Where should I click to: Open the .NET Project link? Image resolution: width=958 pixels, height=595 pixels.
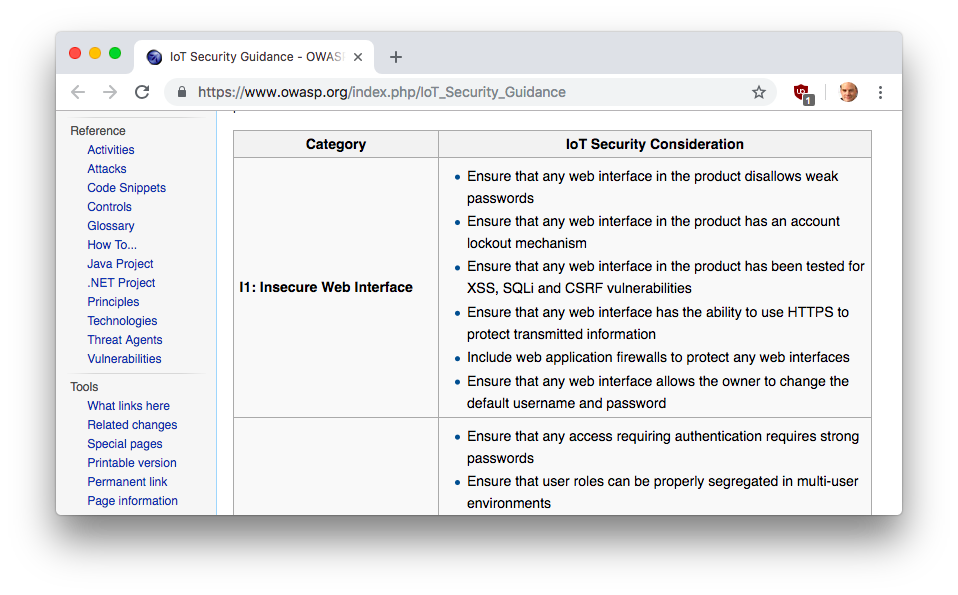tap(122, 282)
